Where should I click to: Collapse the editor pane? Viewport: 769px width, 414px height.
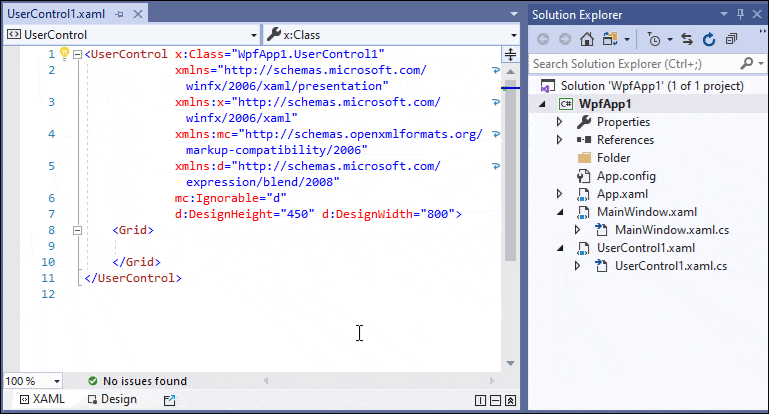coord(510,401)
